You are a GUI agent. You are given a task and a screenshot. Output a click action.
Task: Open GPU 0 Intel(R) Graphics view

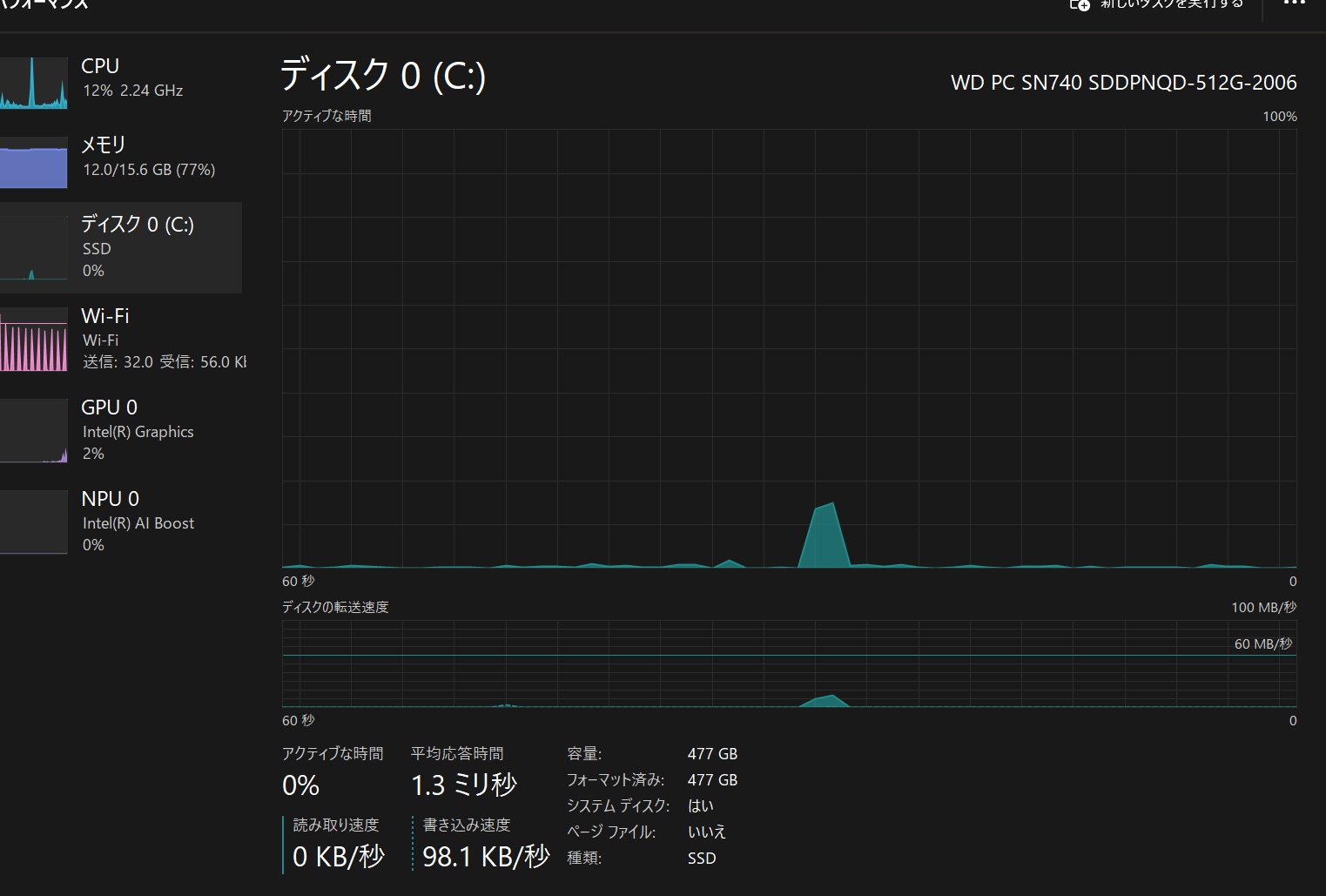(x=121, y=430)
